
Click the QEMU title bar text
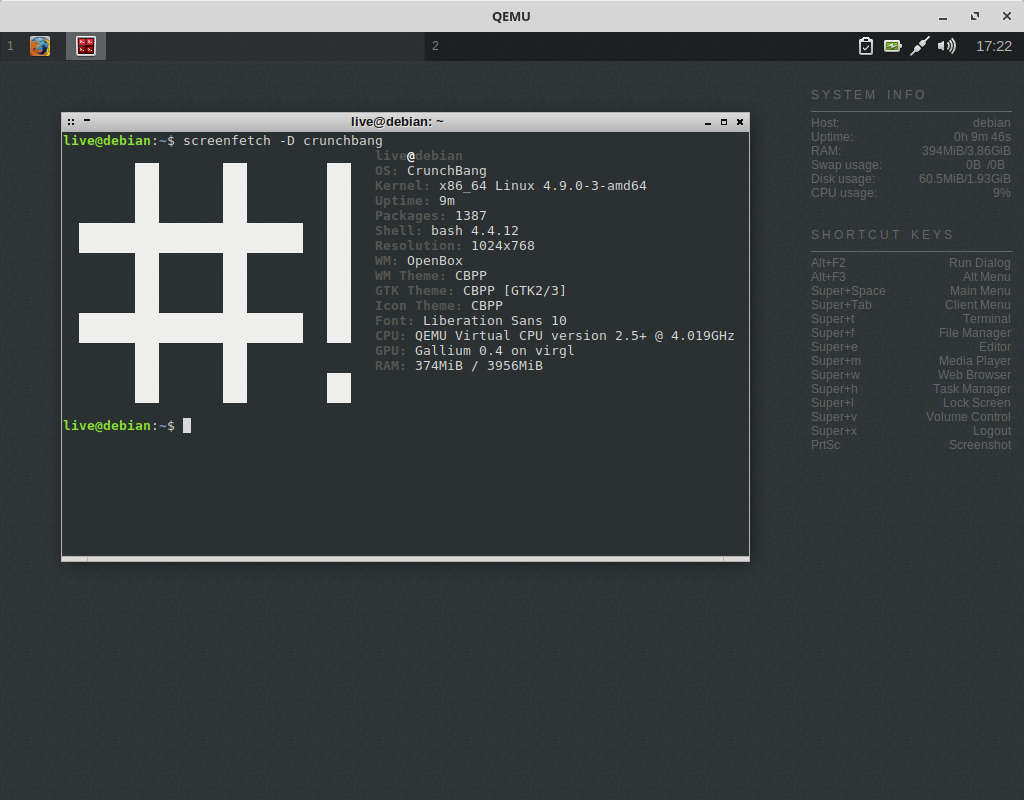tap(511, 16)
